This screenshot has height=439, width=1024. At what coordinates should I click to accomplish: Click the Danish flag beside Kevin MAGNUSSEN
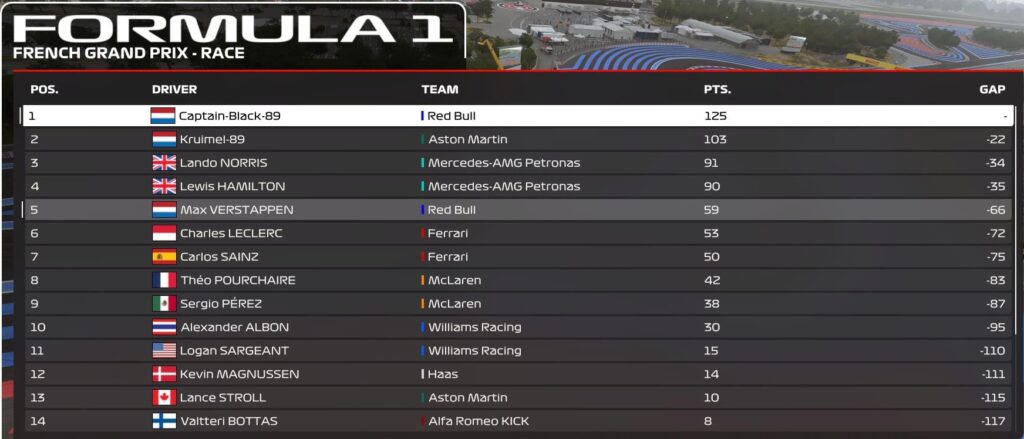pos(163,374)
